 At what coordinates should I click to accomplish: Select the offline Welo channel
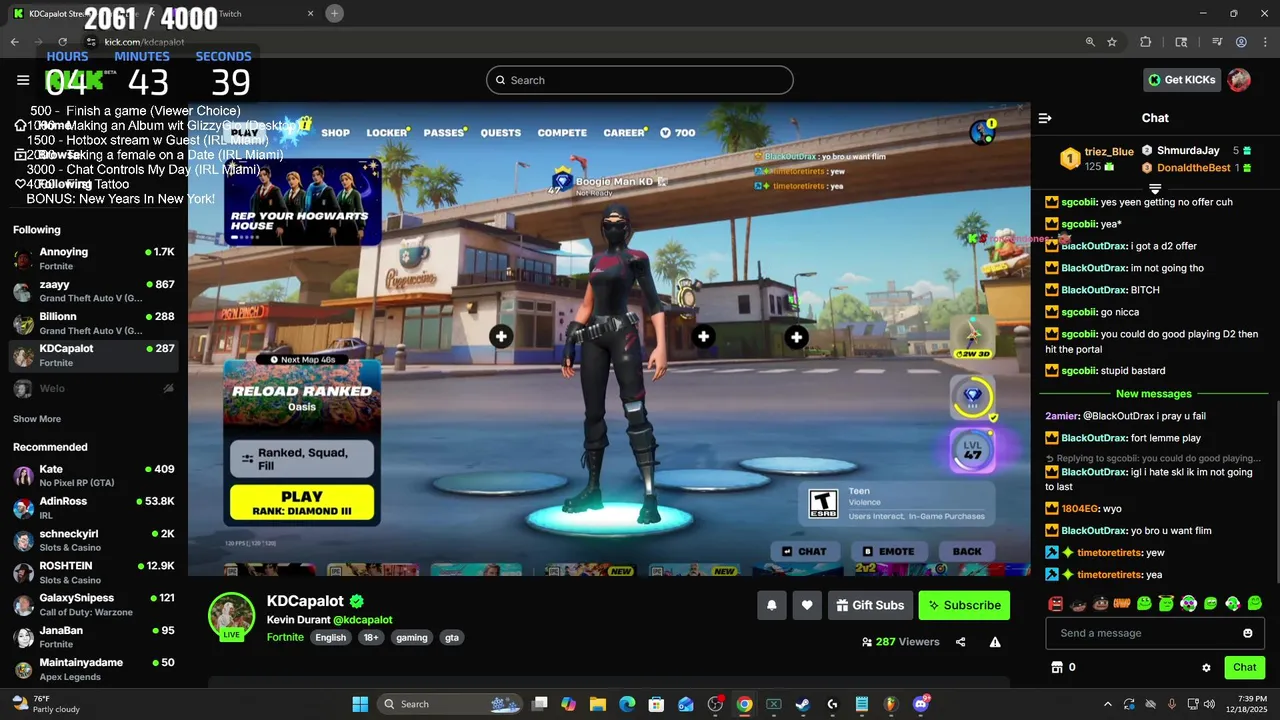pos(94,388)
